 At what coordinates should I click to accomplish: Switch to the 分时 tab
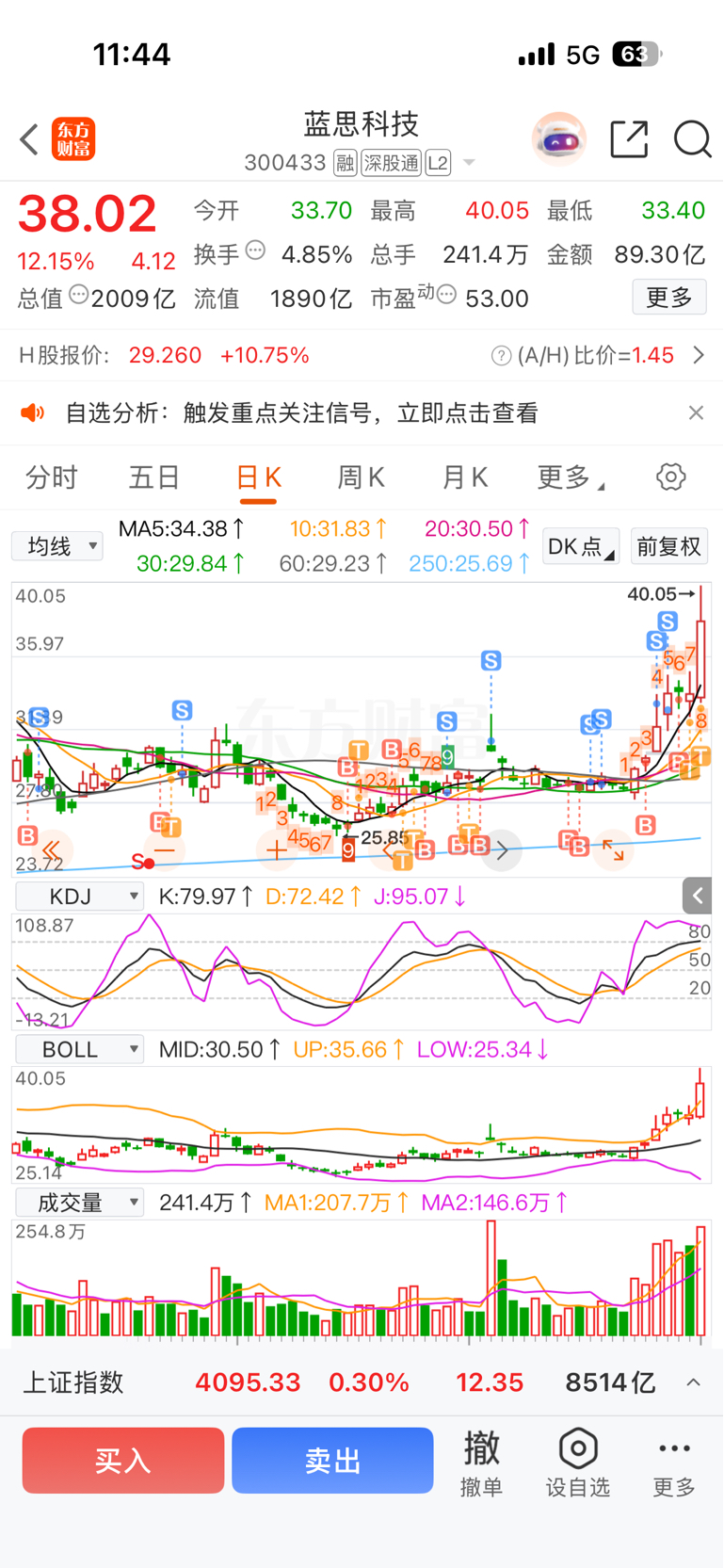[x=51, y=477]
